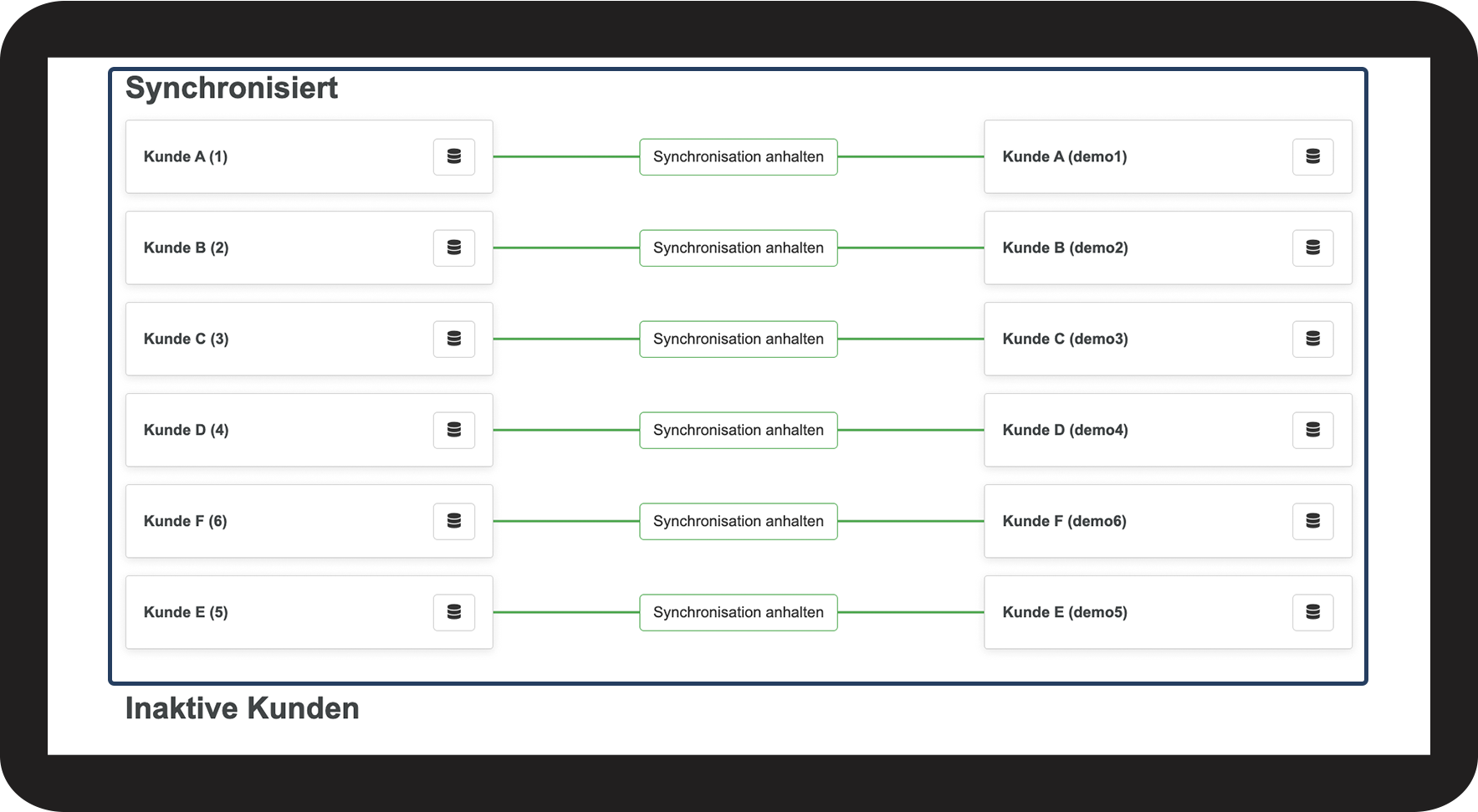Open database icon of Kunde B (demo2)

pos(1312,248)
